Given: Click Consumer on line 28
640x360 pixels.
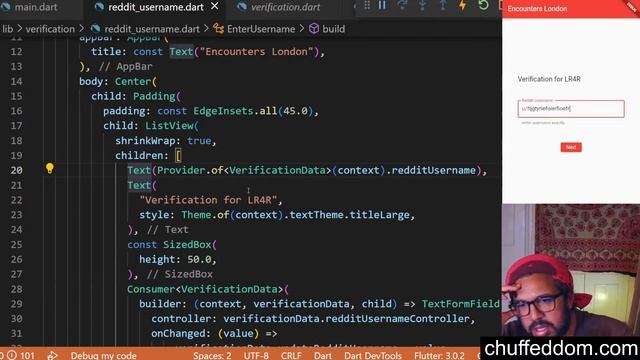Looking at the screenshot, I should point(151,289).
